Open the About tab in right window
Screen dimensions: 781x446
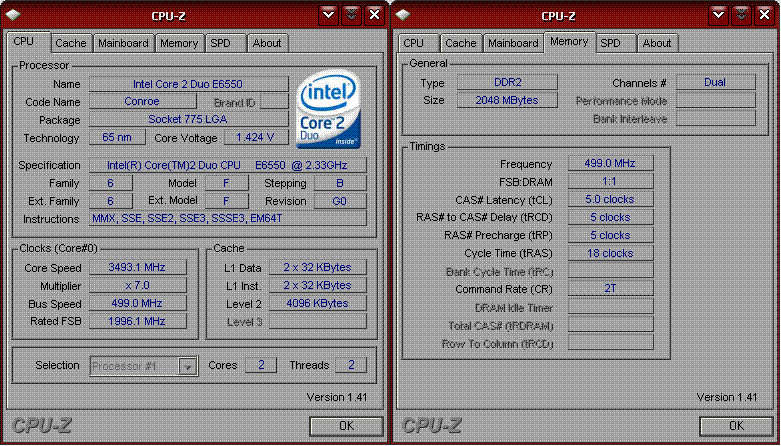coord(657,43)
